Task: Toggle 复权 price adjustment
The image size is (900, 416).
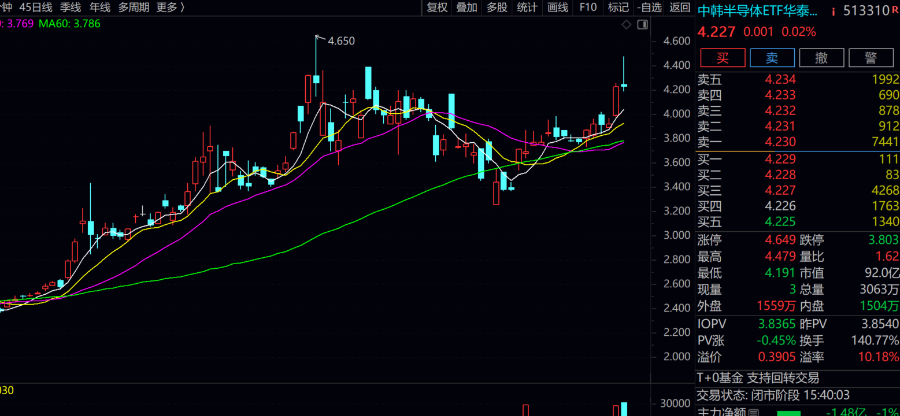Action: [x=437, y=7]
